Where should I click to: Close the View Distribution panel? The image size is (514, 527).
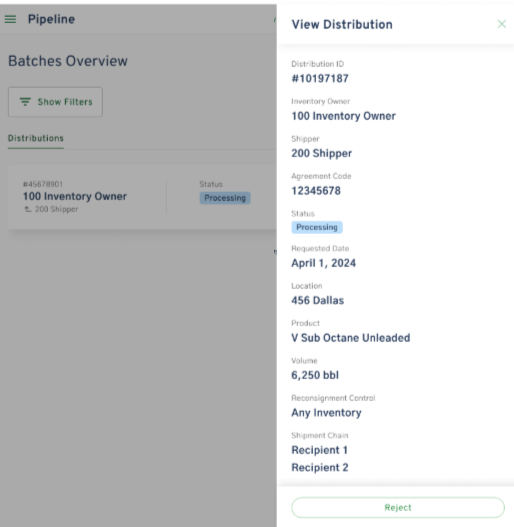tap(502, 24)
